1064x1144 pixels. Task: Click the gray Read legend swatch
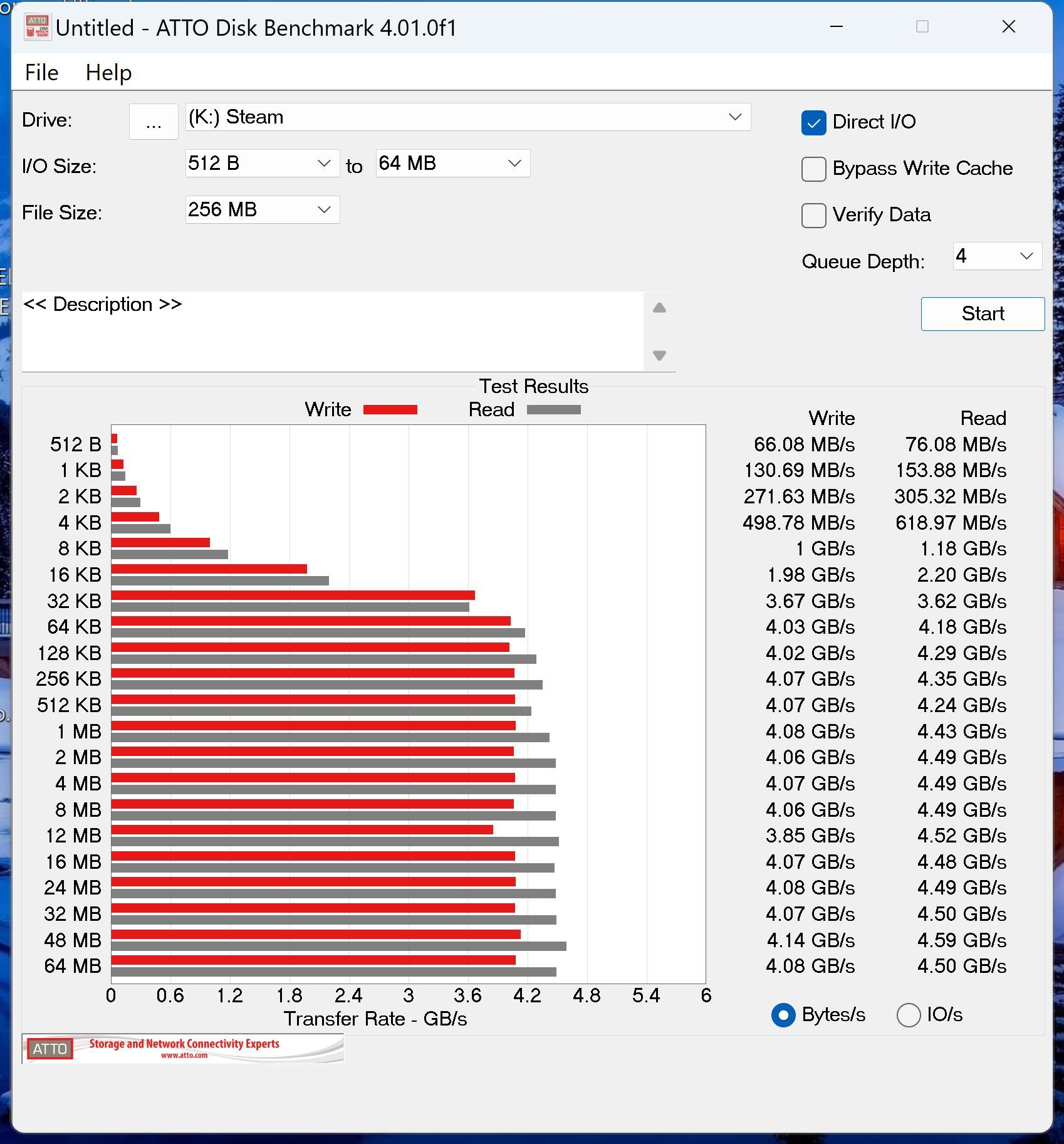554,410
